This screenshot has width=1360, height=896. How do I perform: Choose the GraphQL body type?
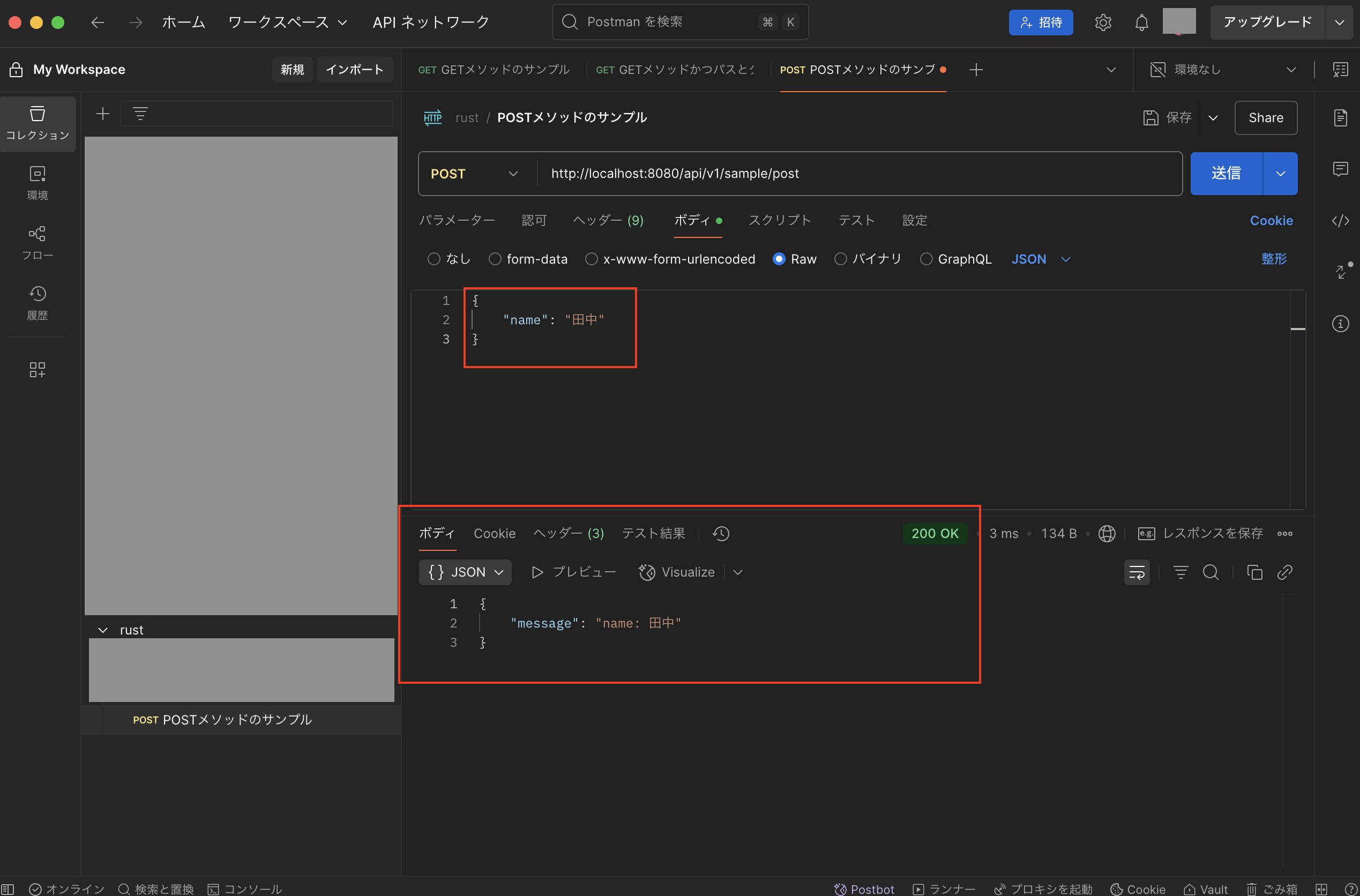[926, 259]
